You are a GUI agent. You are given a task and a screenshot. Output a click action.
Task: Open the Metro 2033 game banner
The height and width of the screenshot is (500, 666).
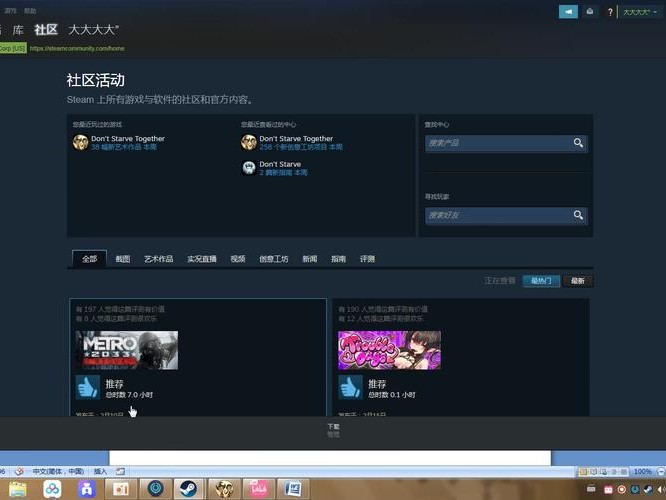pyautogui.click(x=127, y=350)
